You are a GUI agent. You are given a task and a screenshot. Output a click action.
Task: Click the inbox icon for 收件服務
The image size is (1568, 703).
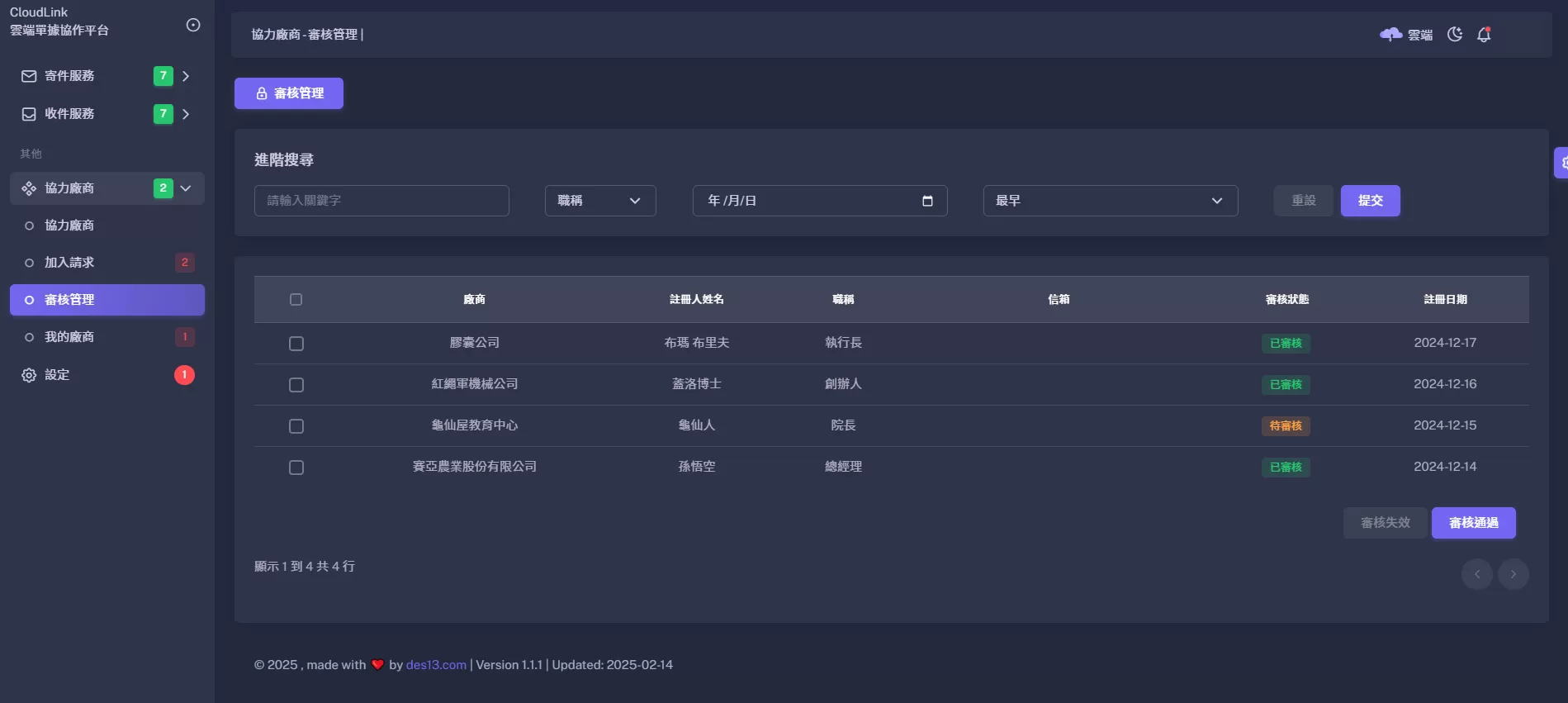click(29, 114)
